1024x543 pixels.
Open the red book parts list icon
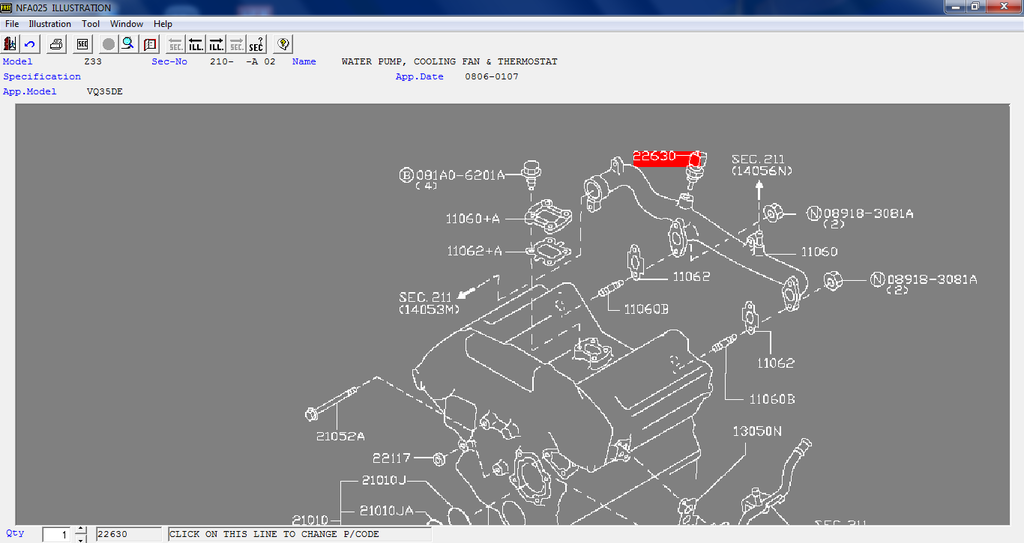point(150,44)
